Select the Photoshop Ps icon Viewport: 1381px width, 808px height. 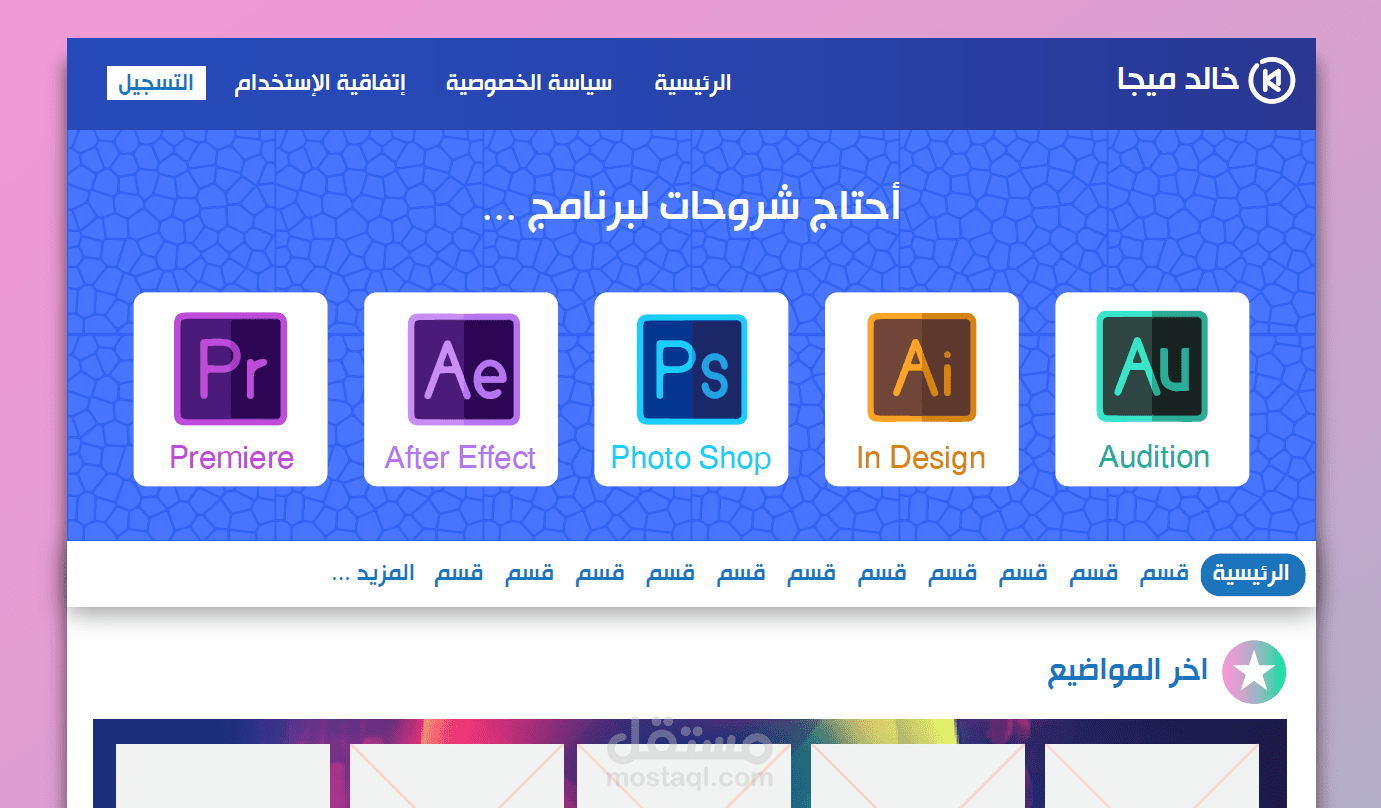692,369
